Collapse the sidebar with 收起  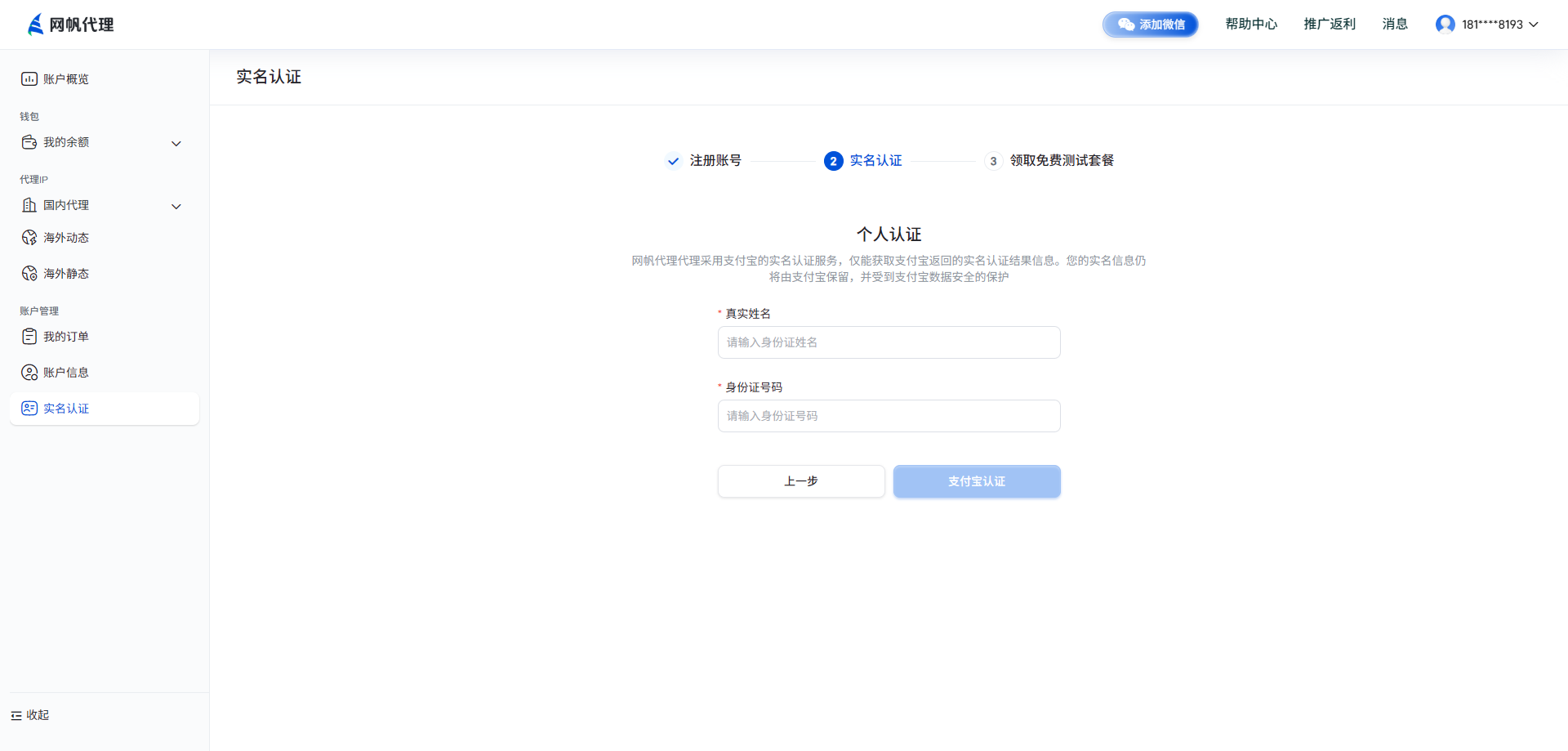[x=30, y=715]
